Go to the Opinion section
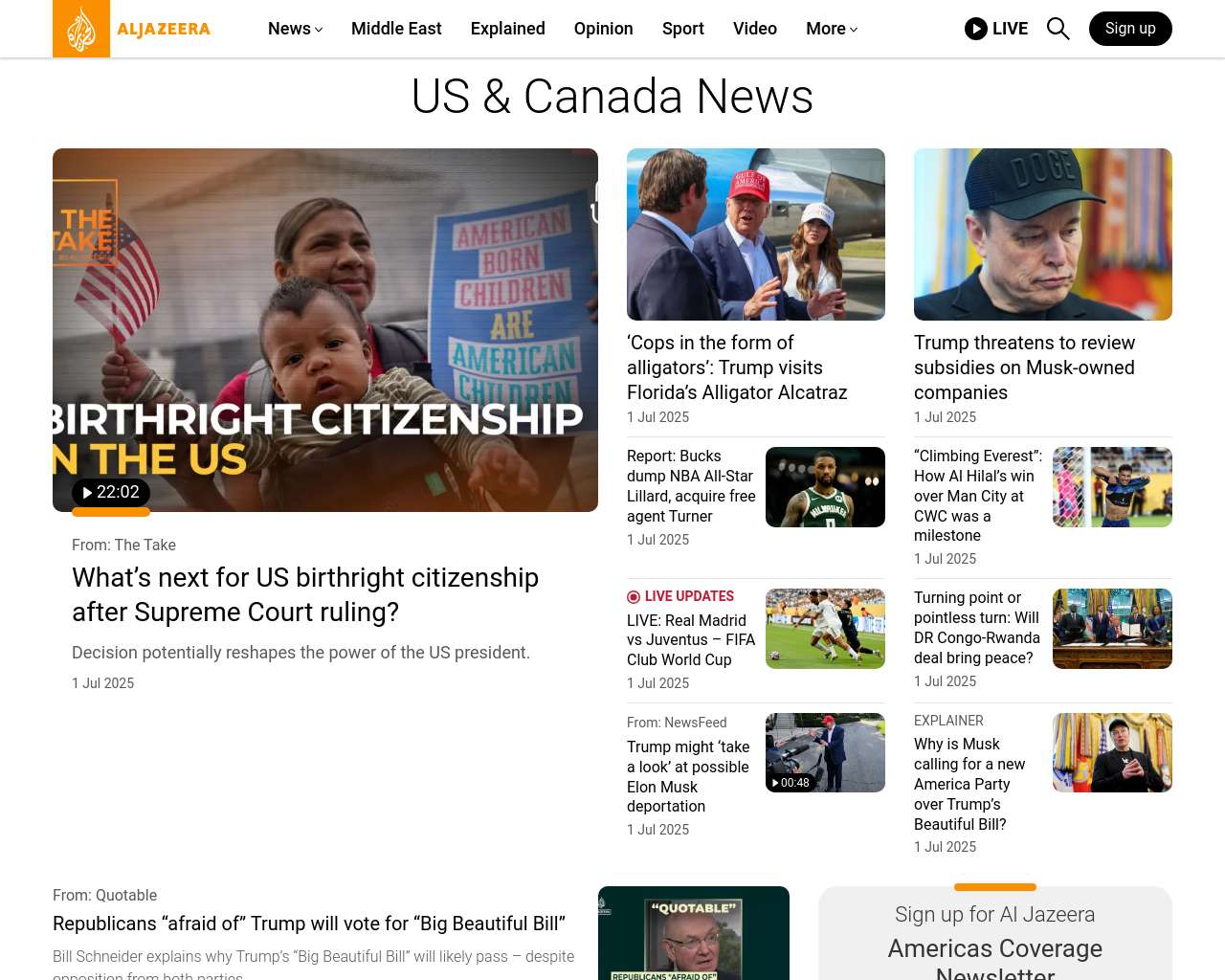The width and height of the screenshot is (1225, 980). click(604, 29)
